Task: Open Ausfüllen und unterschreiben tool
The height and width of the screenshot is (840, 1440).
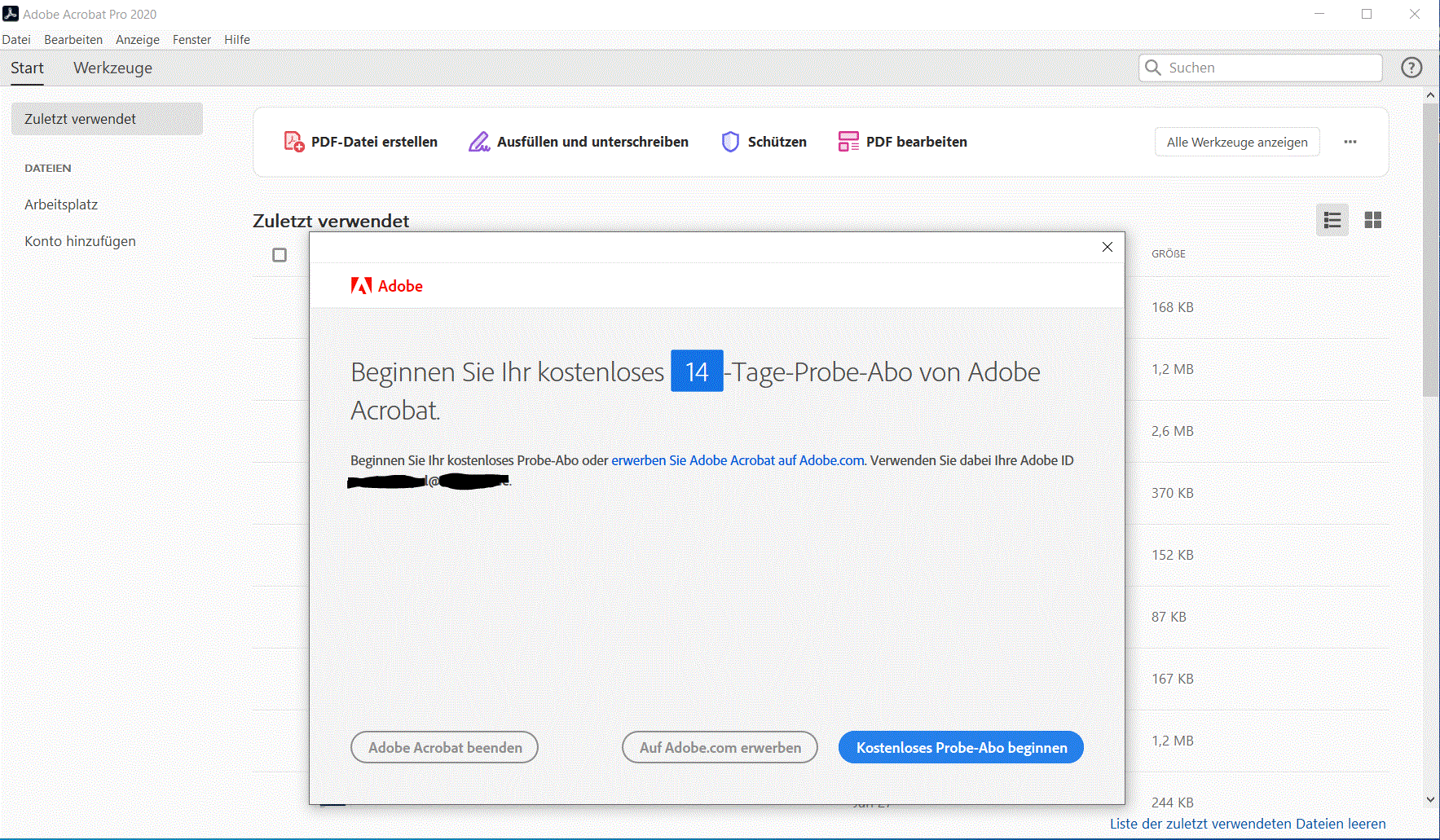Action: tap(579, 142)
